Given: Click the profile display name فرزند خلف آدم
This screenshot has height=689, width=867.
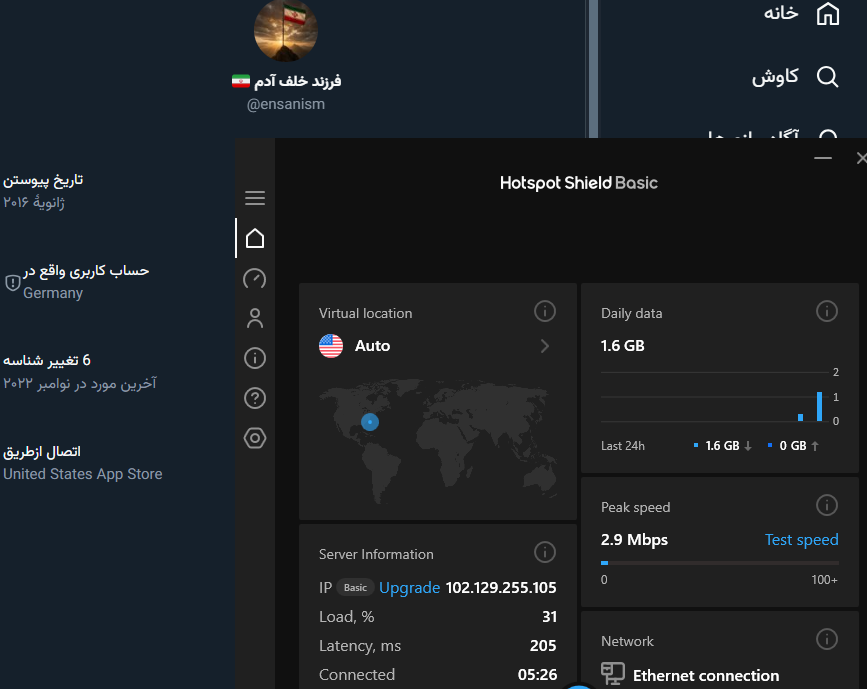Looking at the screenshot, I should click(x=298, y=81).
